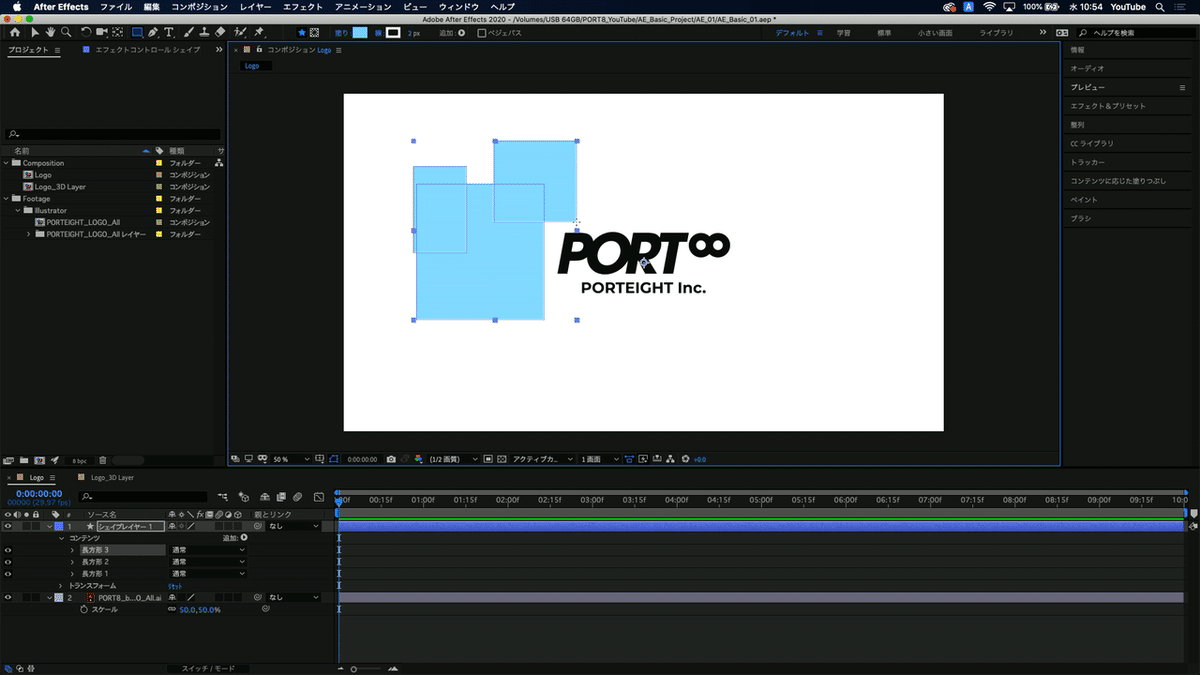Viewport: 1200px width, 675px height.
Task: Open parent dropdown for シェイプレイヤー 1
Action: pyautogui.click(x=294, y=526)
